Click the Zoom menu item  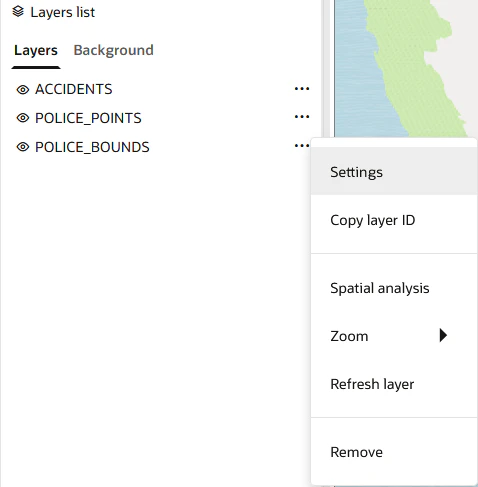[394, 336]
